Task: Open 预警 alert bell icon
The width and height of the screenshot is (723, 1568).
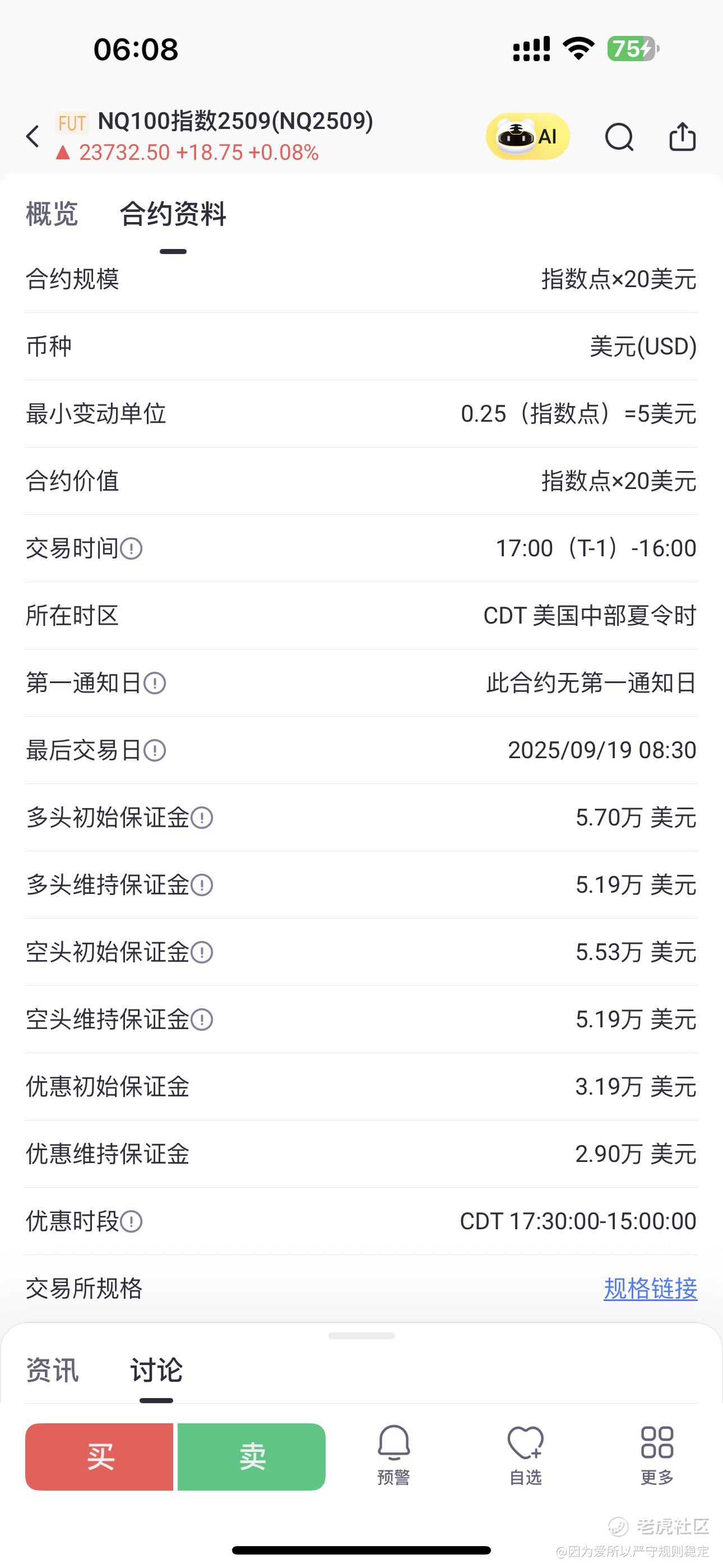Action: pos(394,1455)
